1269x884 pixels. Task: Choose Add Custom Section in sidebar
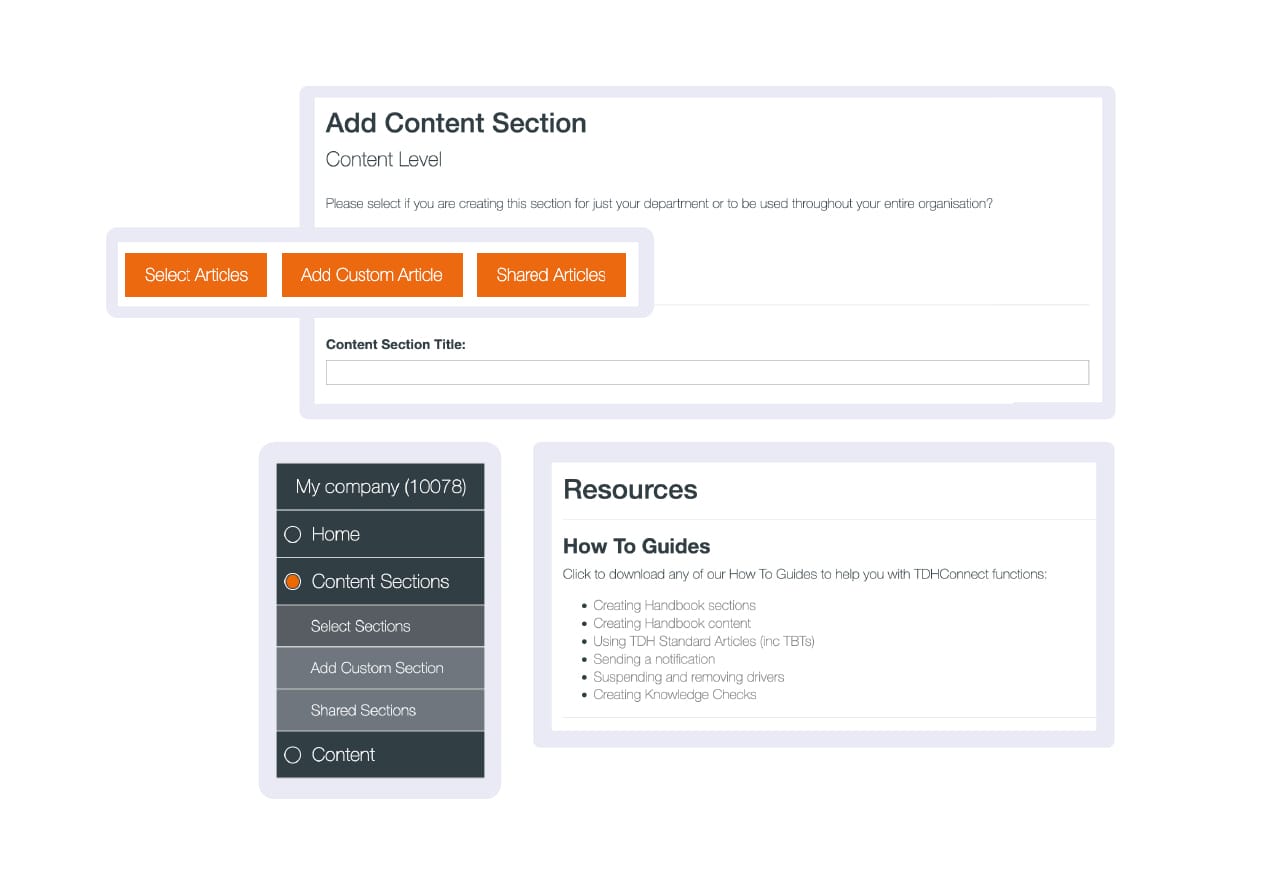[376, 668]
